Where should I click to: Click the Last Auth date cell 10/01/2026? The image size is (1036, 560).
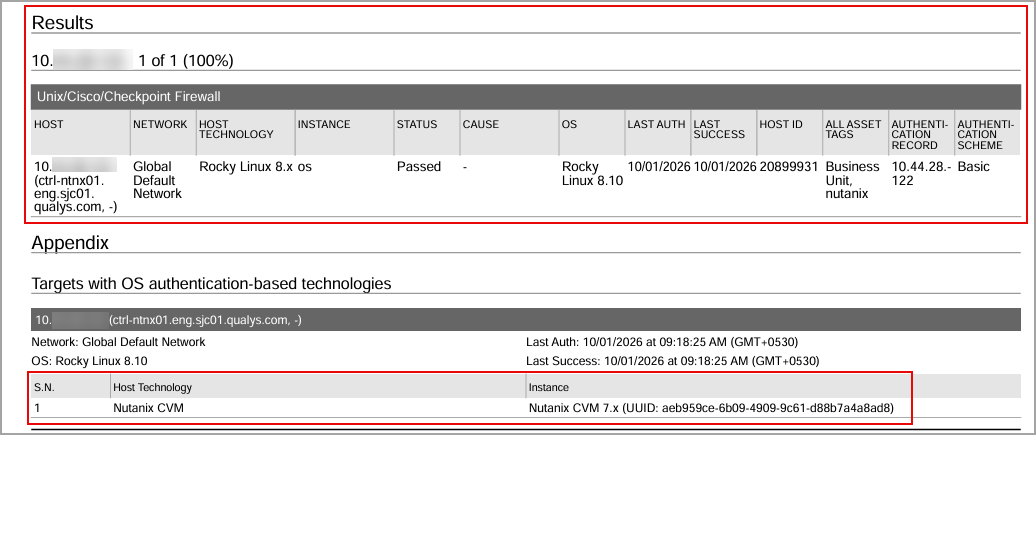pos(659,167)
